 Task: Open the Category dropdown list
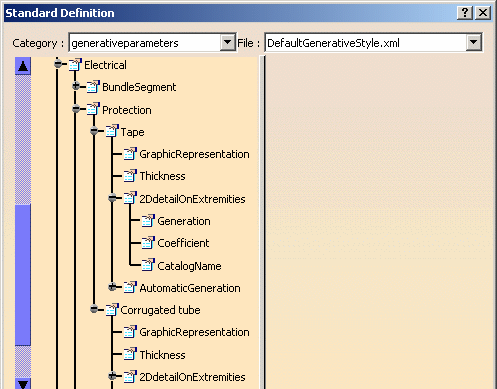click(x=228, y=42)
